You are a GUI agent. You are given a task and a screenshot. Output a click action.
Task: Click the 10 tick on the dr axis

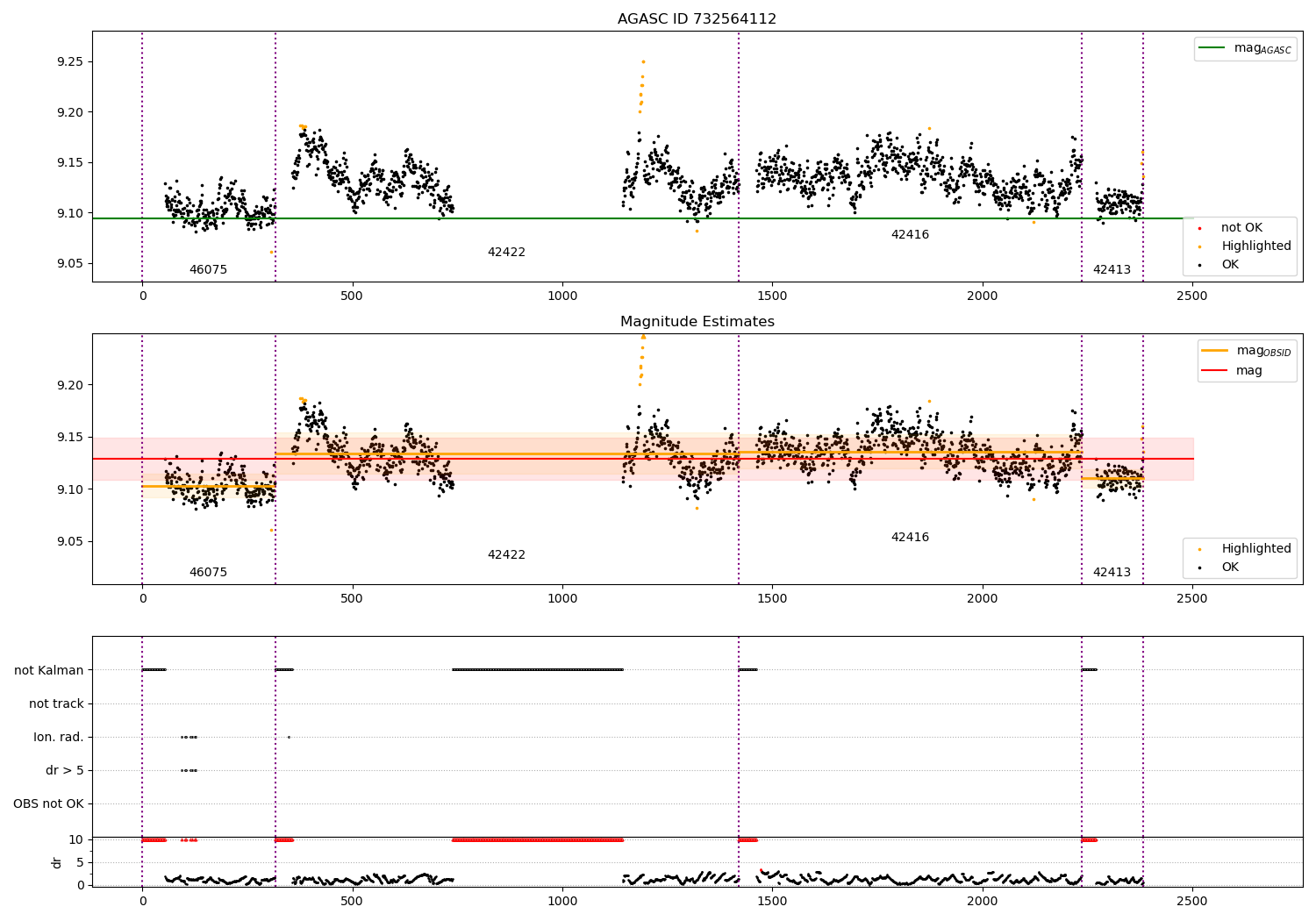[76, 840]
